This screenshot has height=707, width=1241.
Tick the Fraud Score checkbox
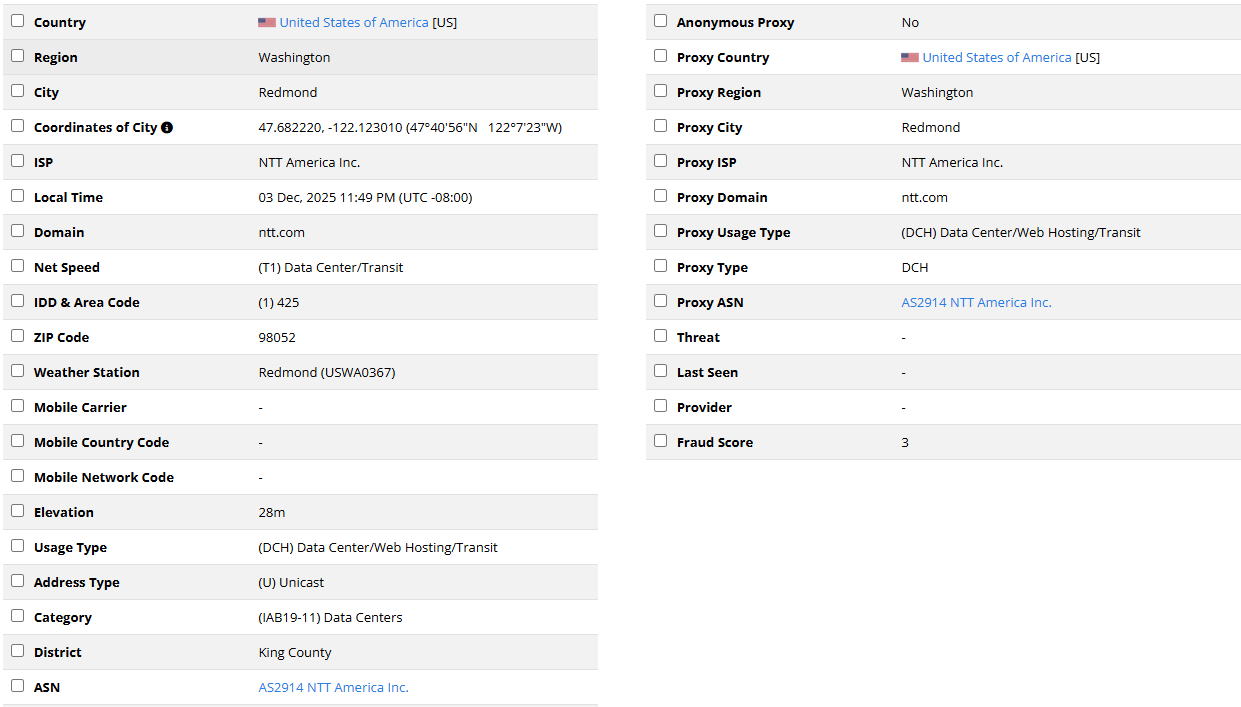click(x=661, y=441)
